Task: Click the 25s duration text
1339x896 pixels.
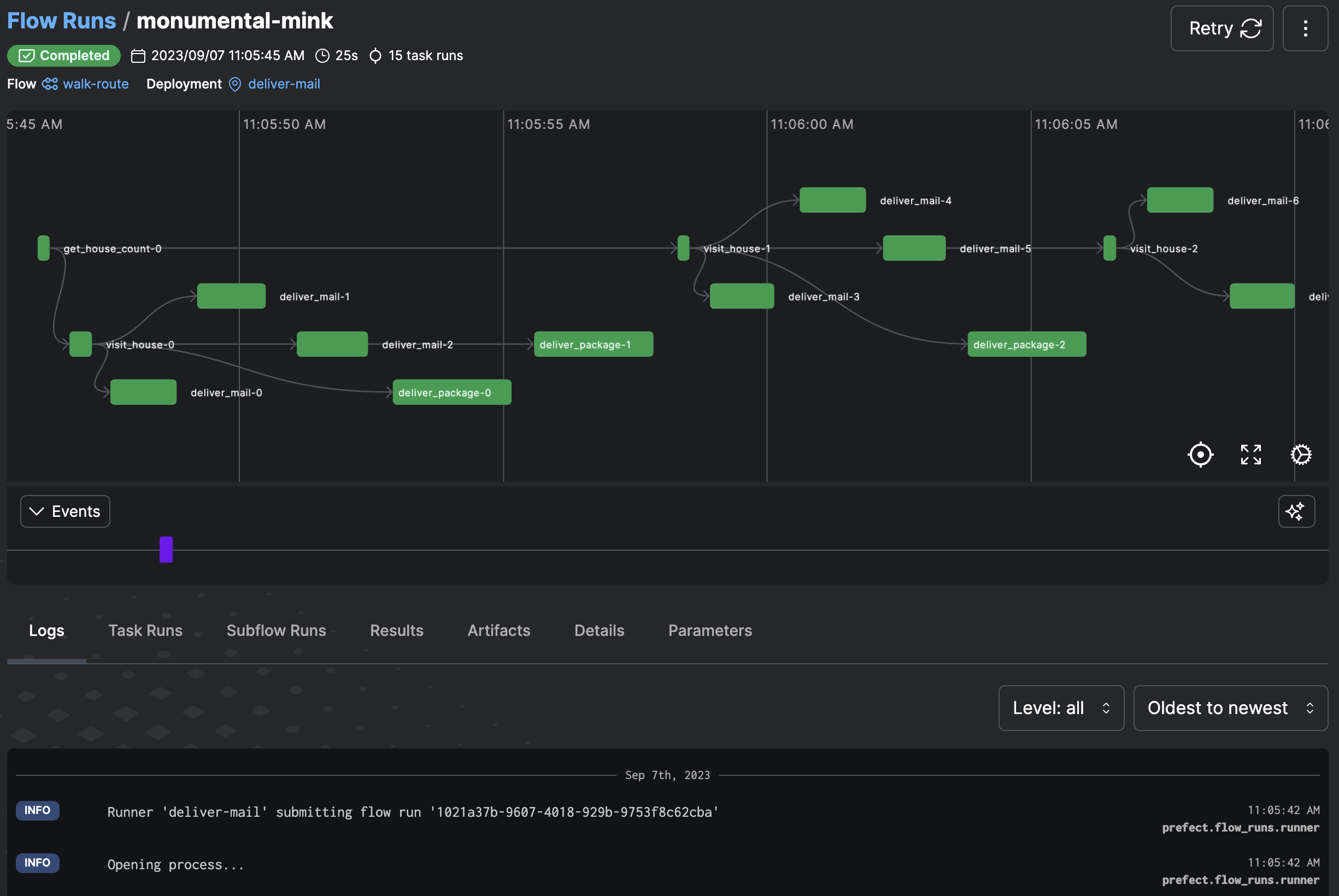Action: (x=347, y=55)
